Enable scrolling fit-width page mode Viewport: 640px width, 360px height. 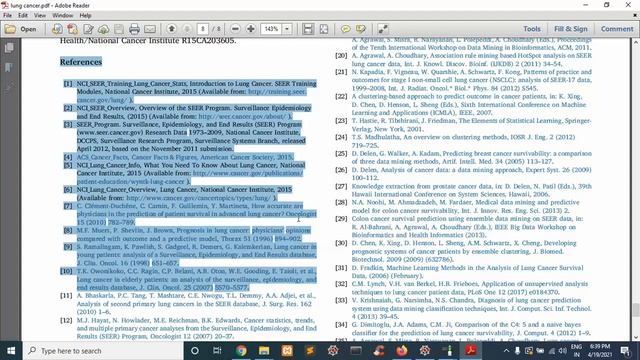coord(308,29)
